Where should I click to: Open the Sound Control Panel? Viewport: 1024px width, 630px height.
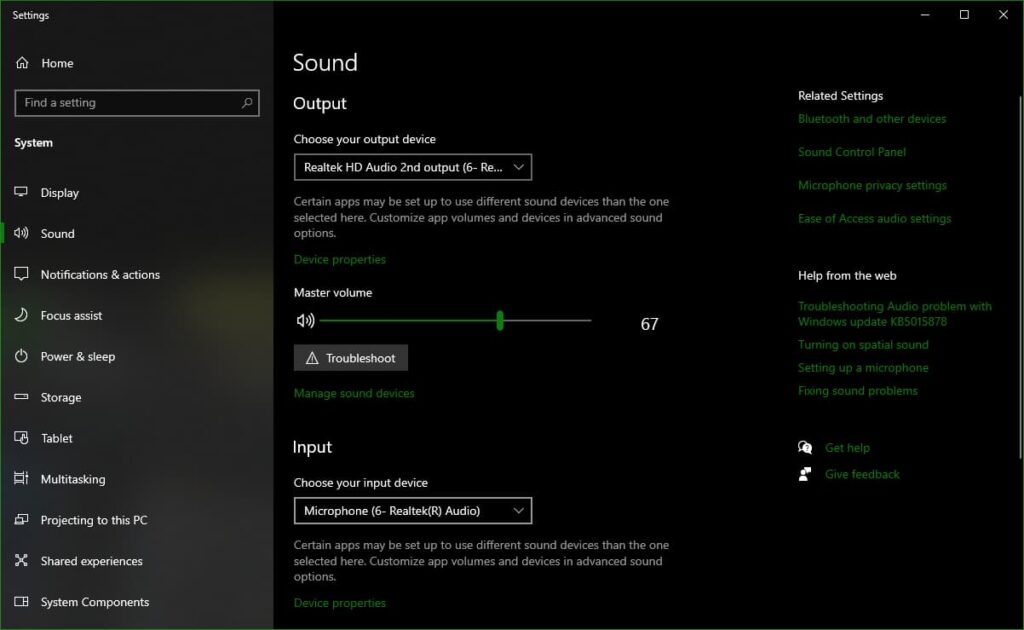(852, 151)
